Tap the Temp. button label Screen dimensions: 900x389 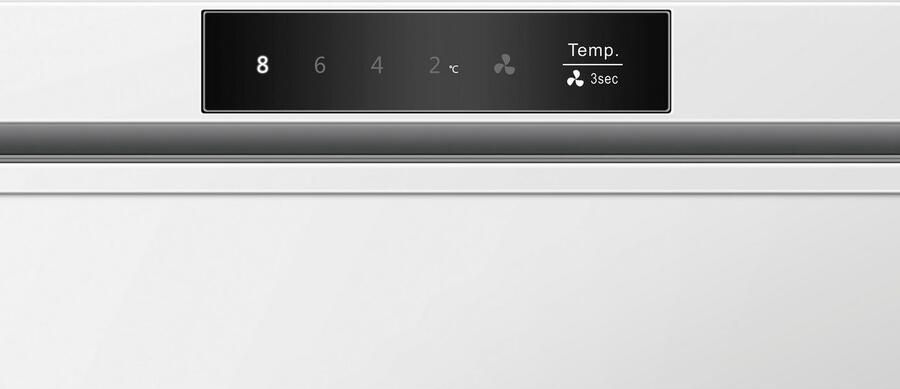click(593, 50)
